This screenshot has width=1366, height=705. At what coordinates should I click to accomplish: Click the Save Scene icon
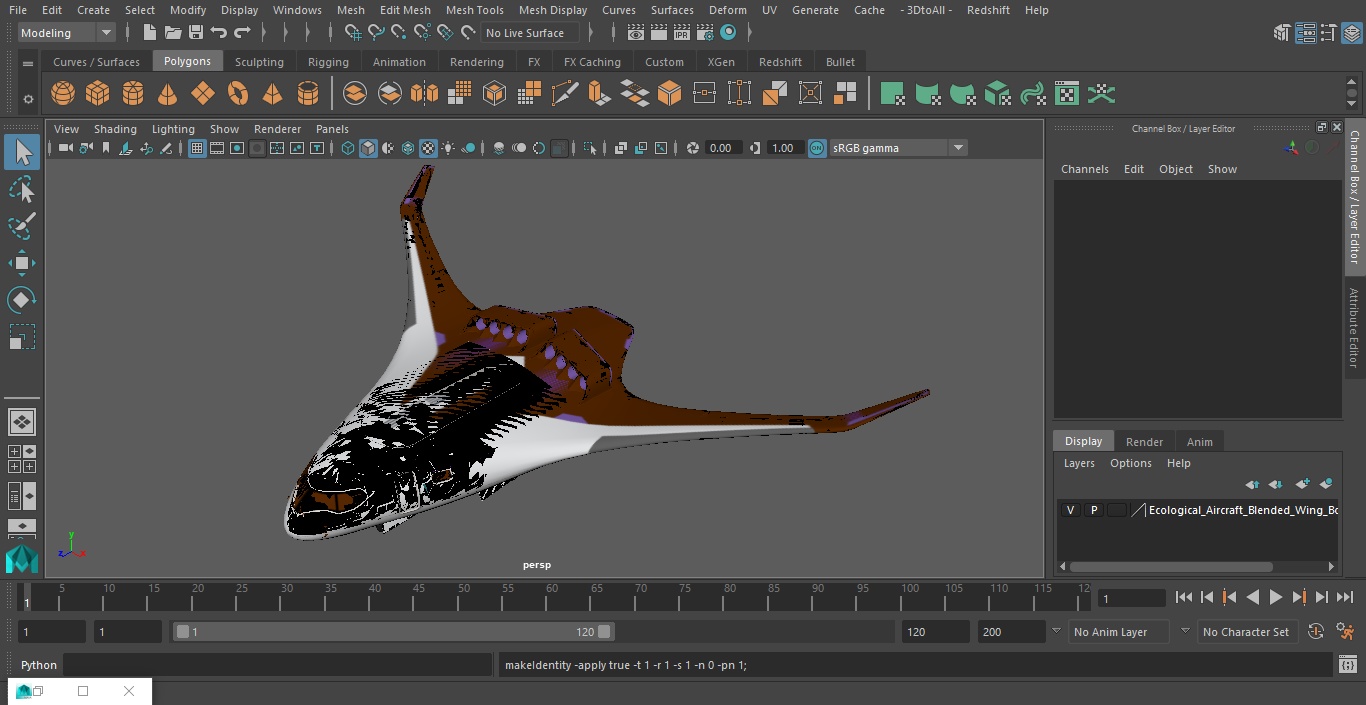(x=196, y=33)
